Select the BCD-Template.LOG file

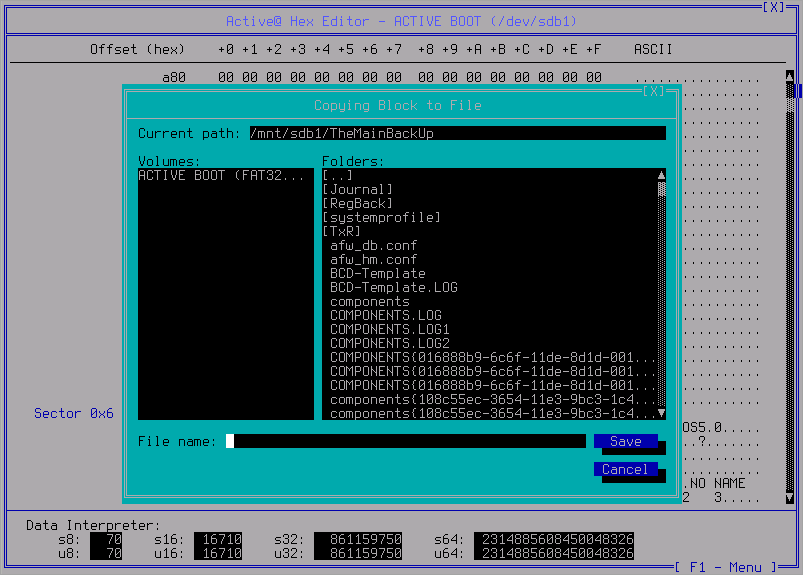tap(393, 287)
